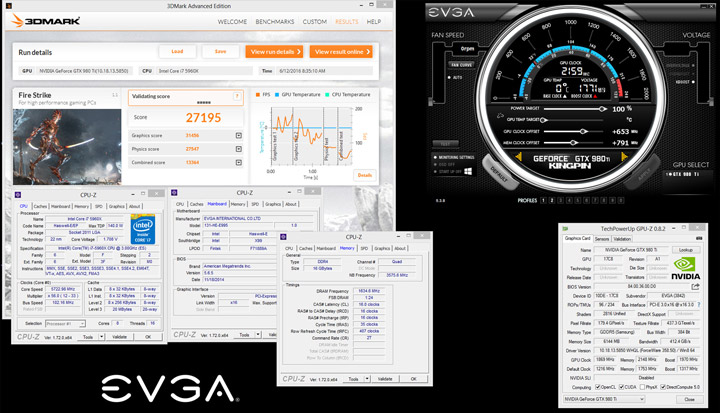Click the red Boost Clock triangle marker
This screenshot has width=720, height=413.
(595, 96)
